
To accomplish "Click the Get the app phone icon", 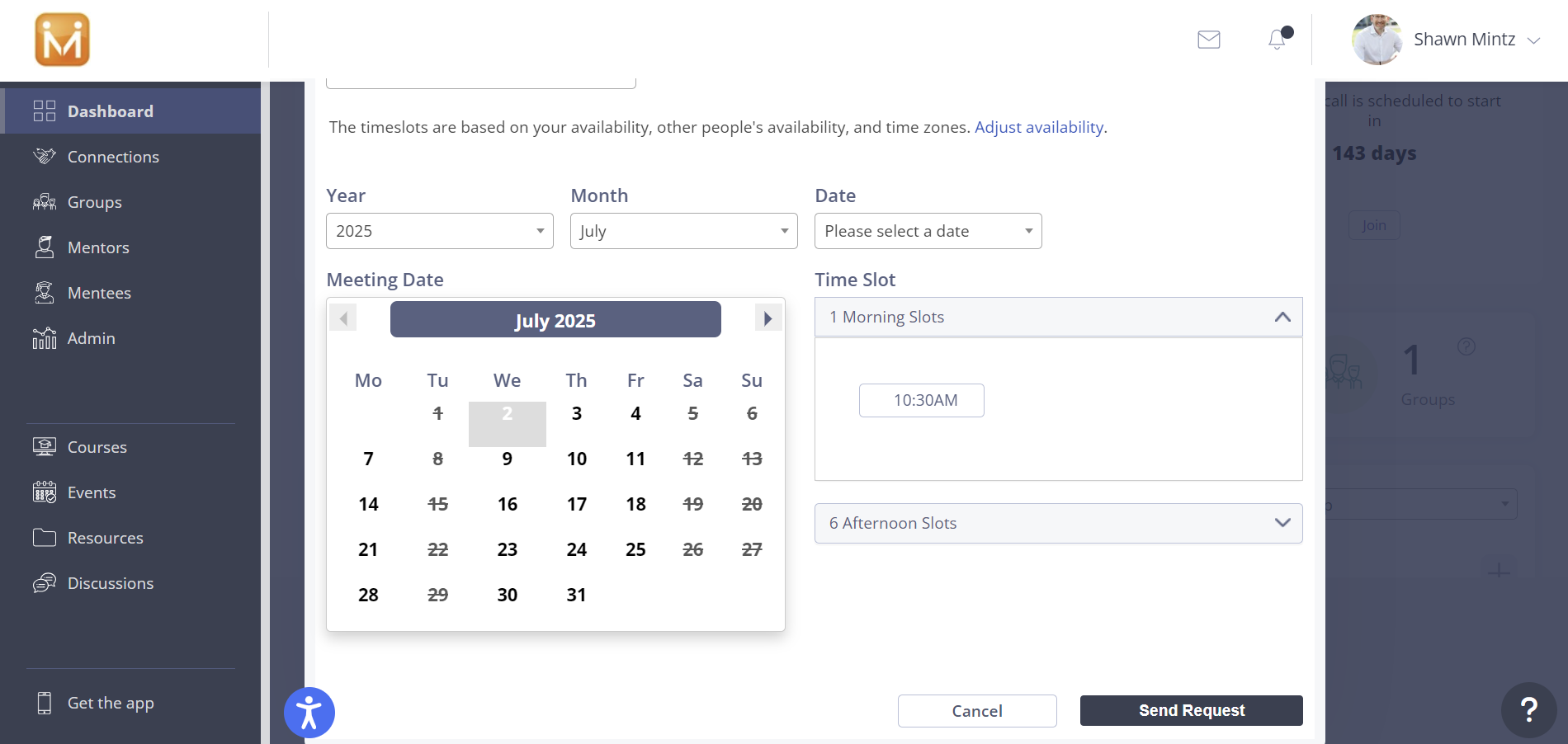I will pos(45,703).
